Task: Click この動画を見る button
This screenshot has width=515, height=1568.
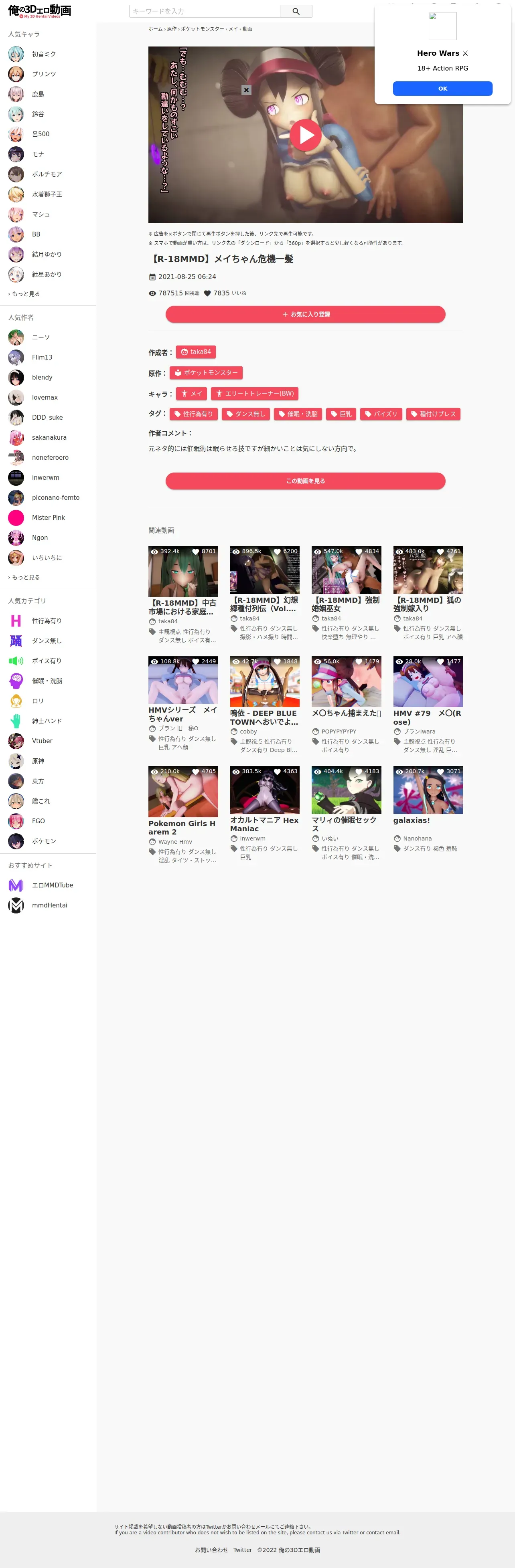Action: tap(305, 481)
